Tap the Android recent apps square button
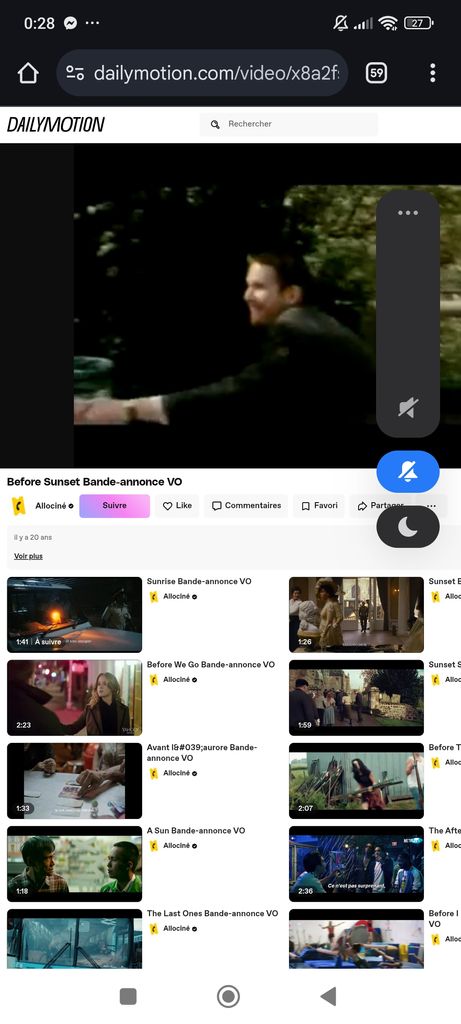Screen dimensions: 461x1024 129,996
